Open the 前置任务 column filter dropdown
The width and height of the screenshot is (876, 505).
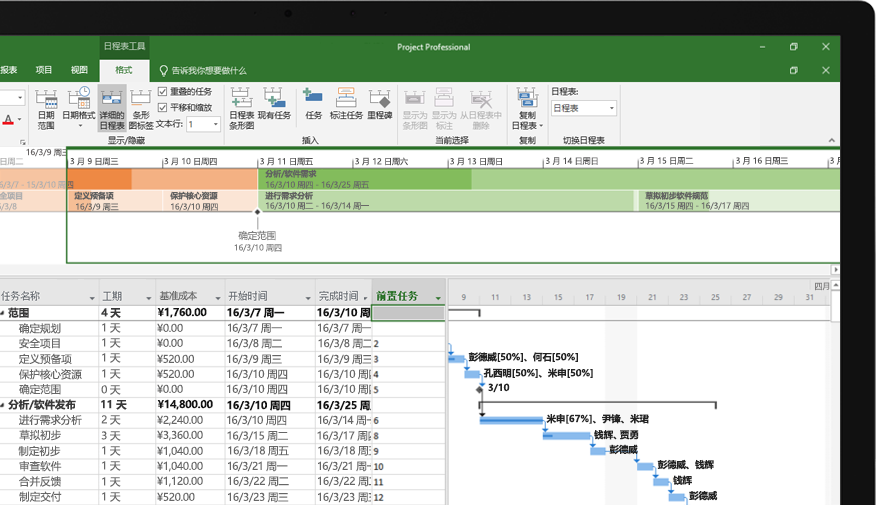pyautogui.click(x=439, y=298)
